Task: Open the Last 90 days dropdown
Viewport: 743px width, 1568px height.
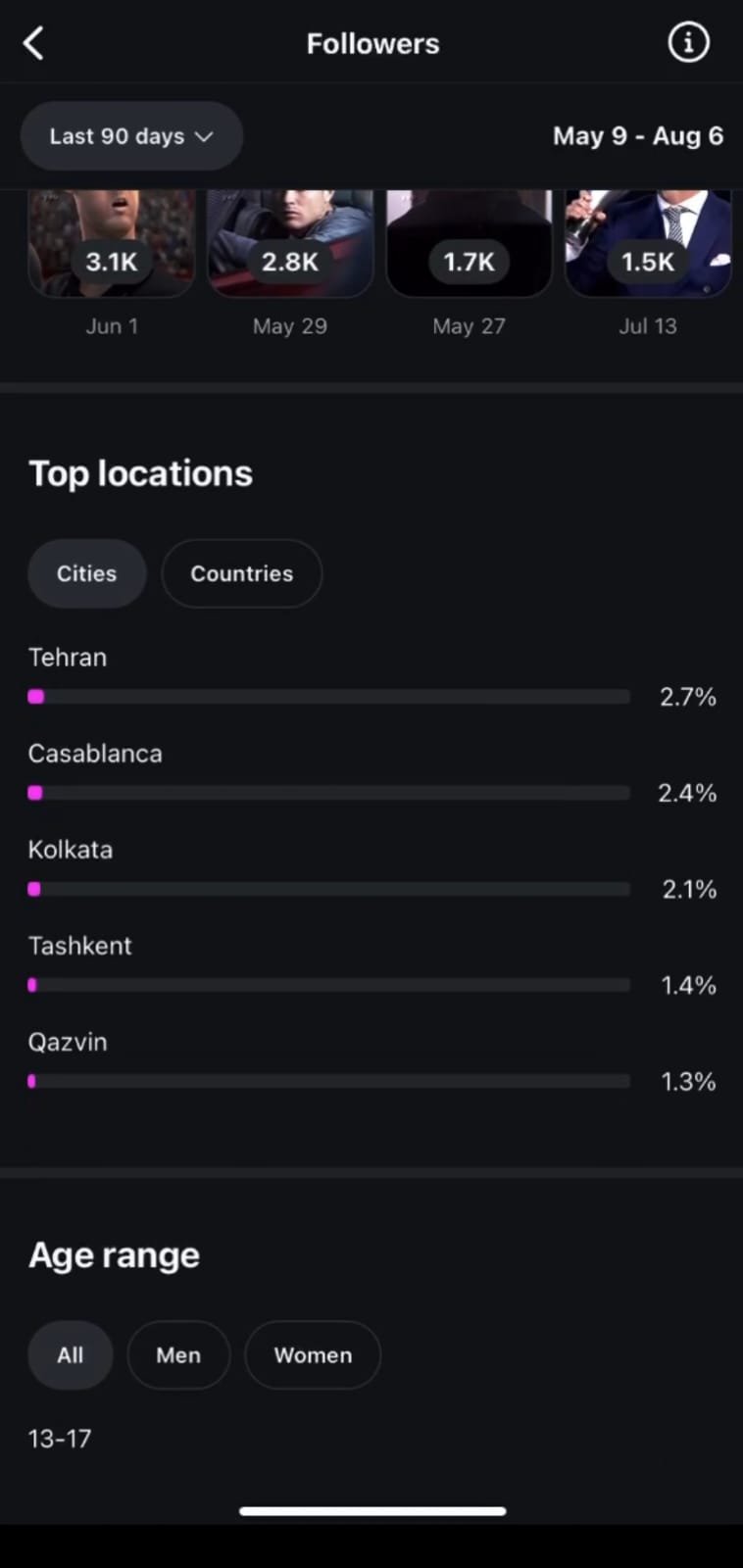Action: (x=131, y=136)
